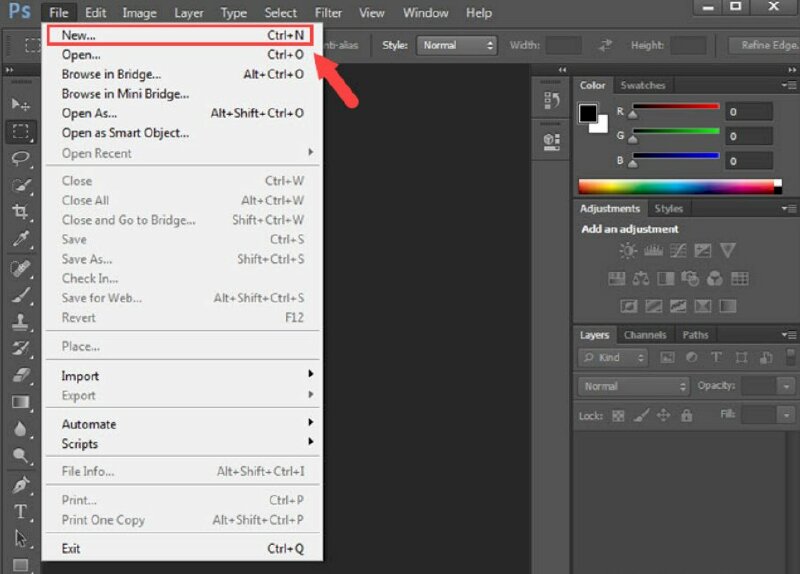Toggle pixel layer filter
800x574 pixels.
667,358
